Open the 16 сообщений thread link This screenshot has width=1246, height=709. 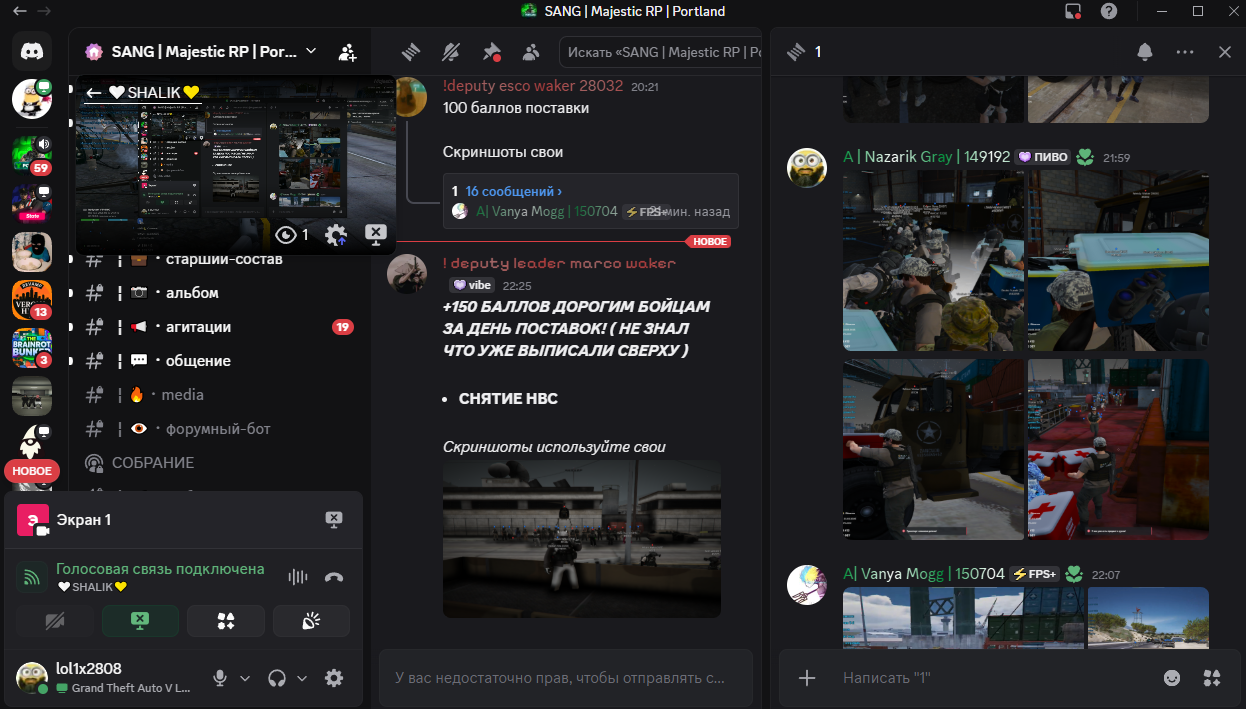514,191
